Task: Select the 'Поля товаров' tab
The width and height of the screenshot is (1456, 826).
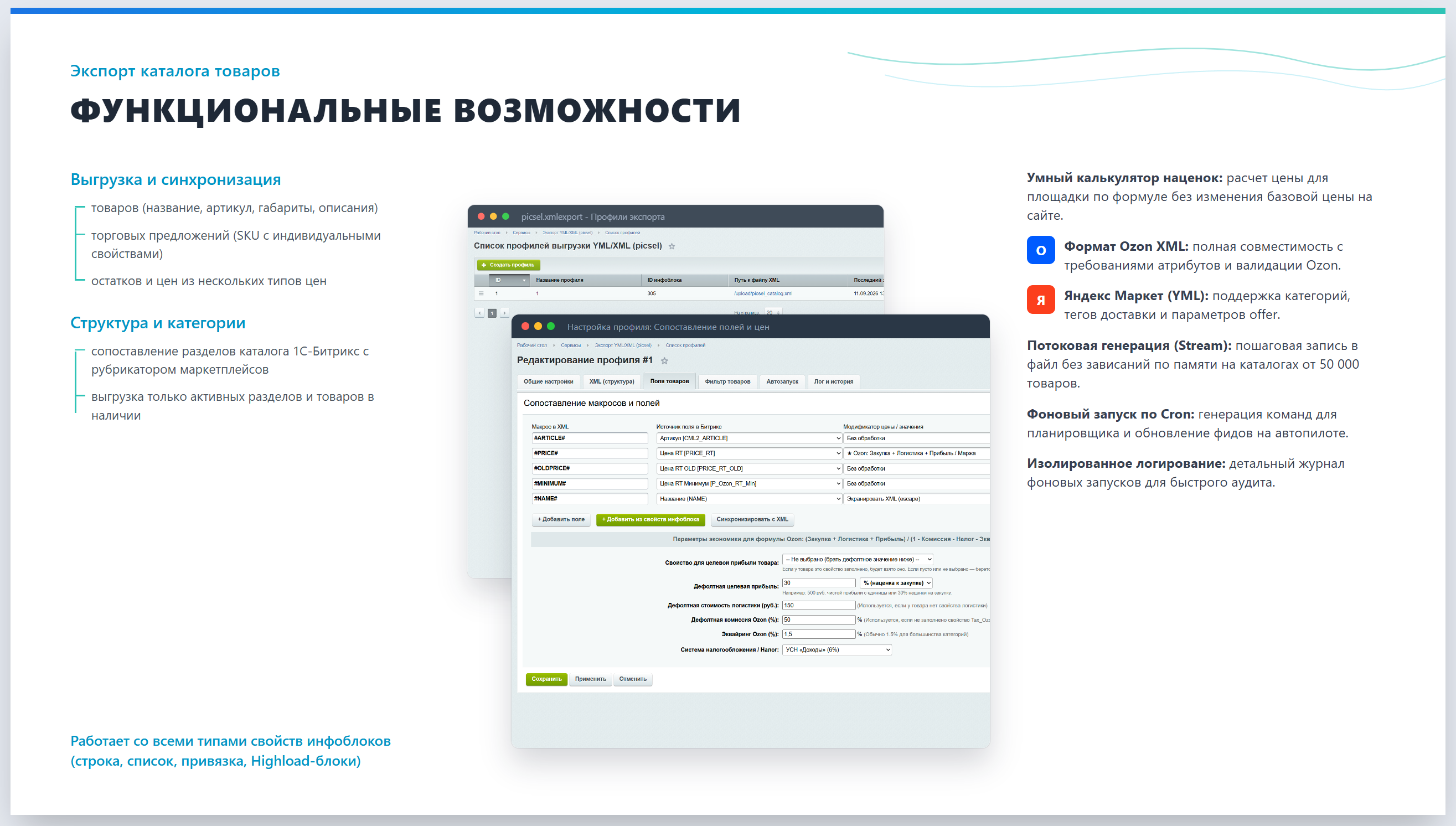Action: (x=669, y=381)
